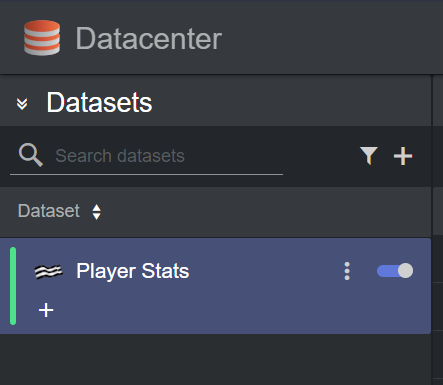Click the orange Datacenter database stack icon
This screenshot has width=443, height=385.
42,37
